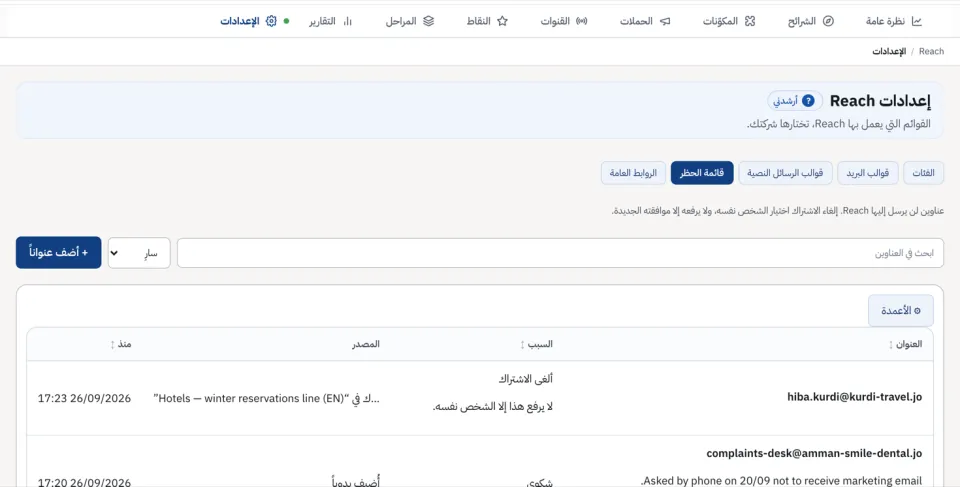Click the megaphone icon for الحملات
The height and width of the screenshot is (487, 960).
665,21
